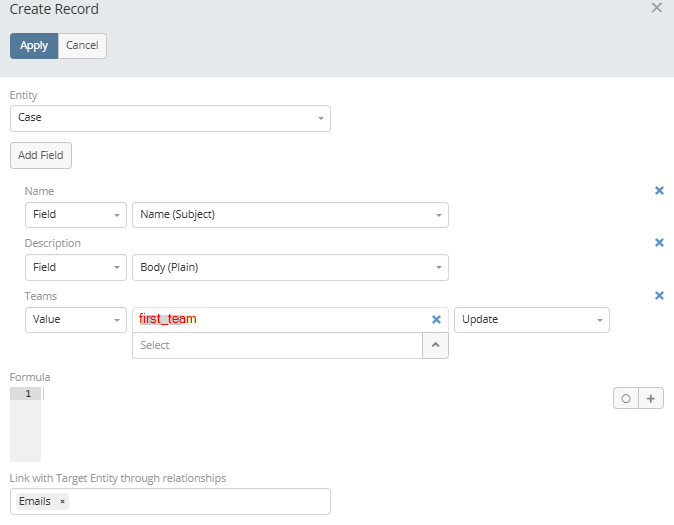Remove the Description field row
The height and width of the screenshot is (525, 674).
tap(659, 242)
